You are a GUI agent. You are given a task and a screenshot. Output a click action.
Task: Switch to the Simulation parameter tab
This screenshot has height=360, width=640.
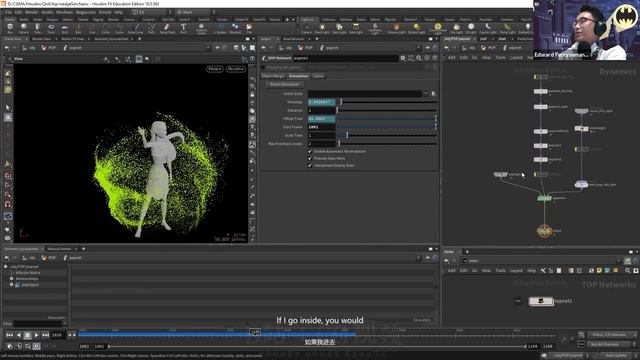(298, 76)
